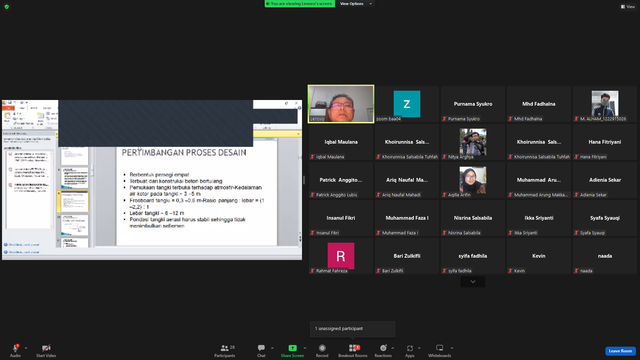The height and width of the screenshot is (360, 640).
Task: Select the M. ALHAM participant photo tile
Action: click(x=605, y=104)
